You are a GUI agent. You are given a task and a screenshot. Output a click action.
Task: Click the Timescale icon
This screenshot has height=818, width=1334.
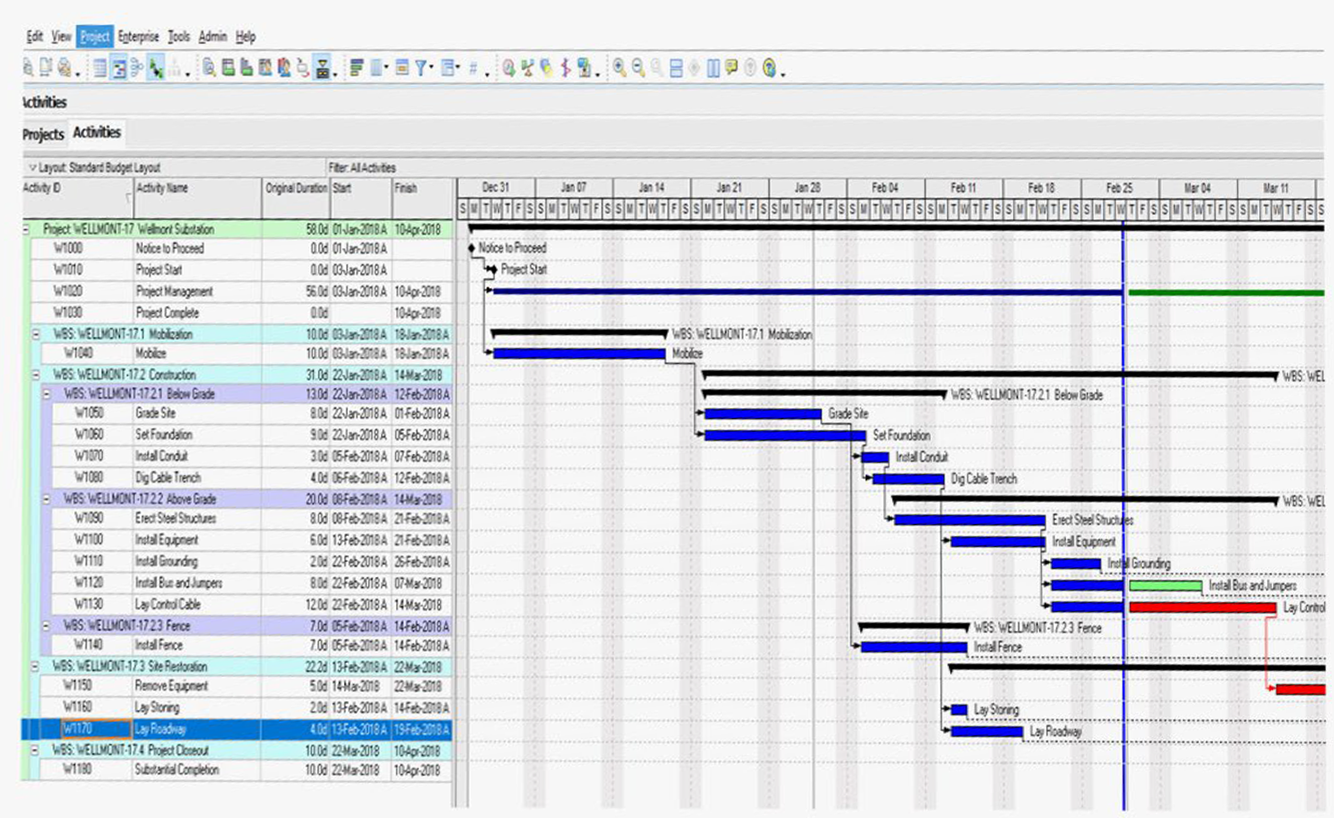[x=402, y=69]
